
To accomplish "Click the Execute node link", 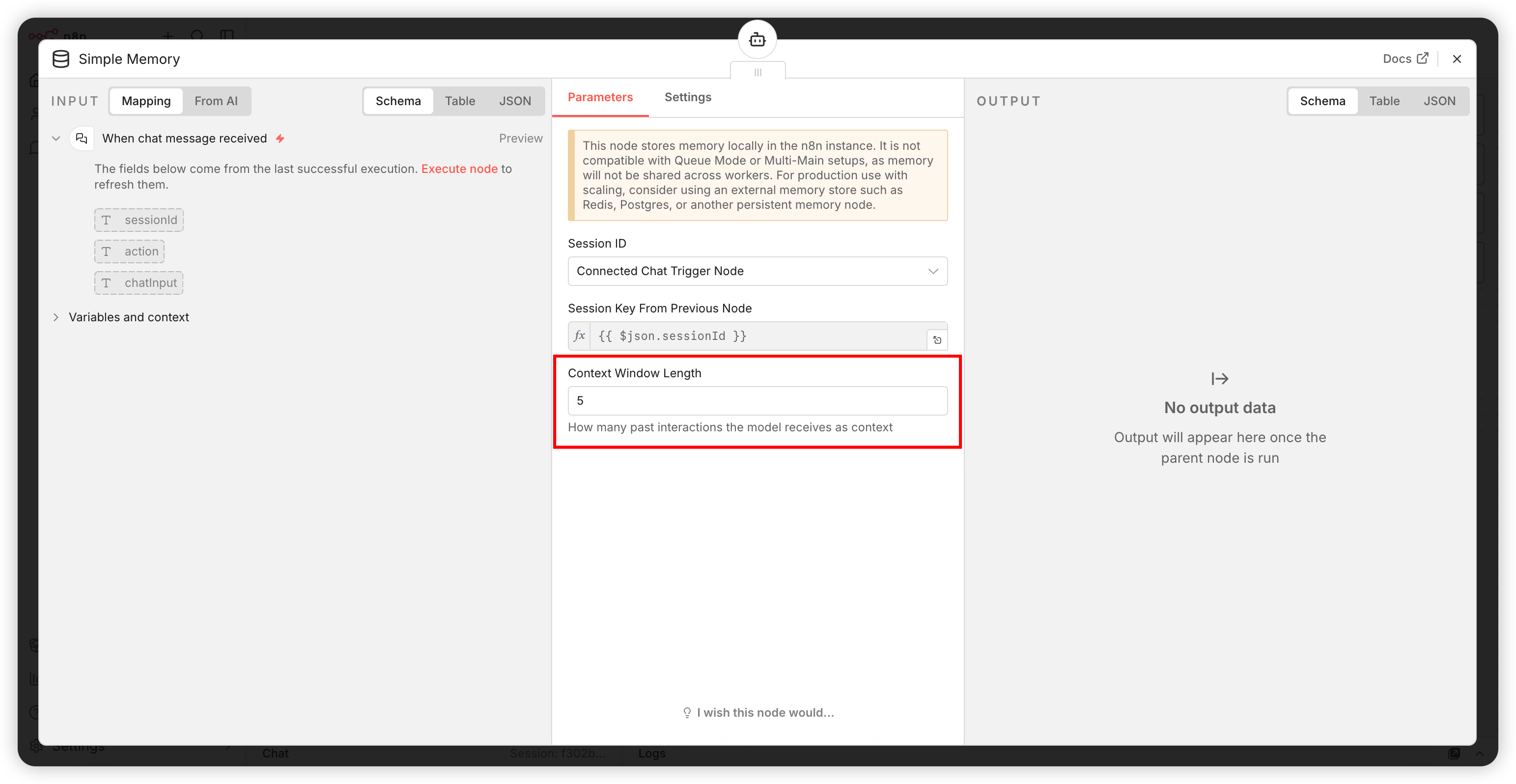I will pos(459,169).
